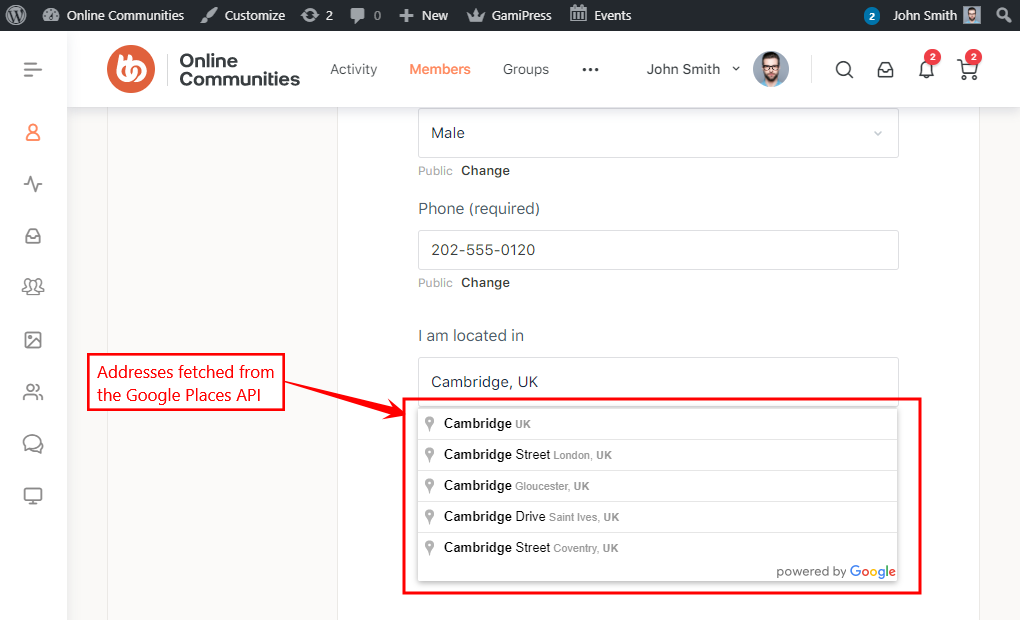This screenshot has width=1020, height=620.
Task: Click Change link under gender field
Action: 485,171
